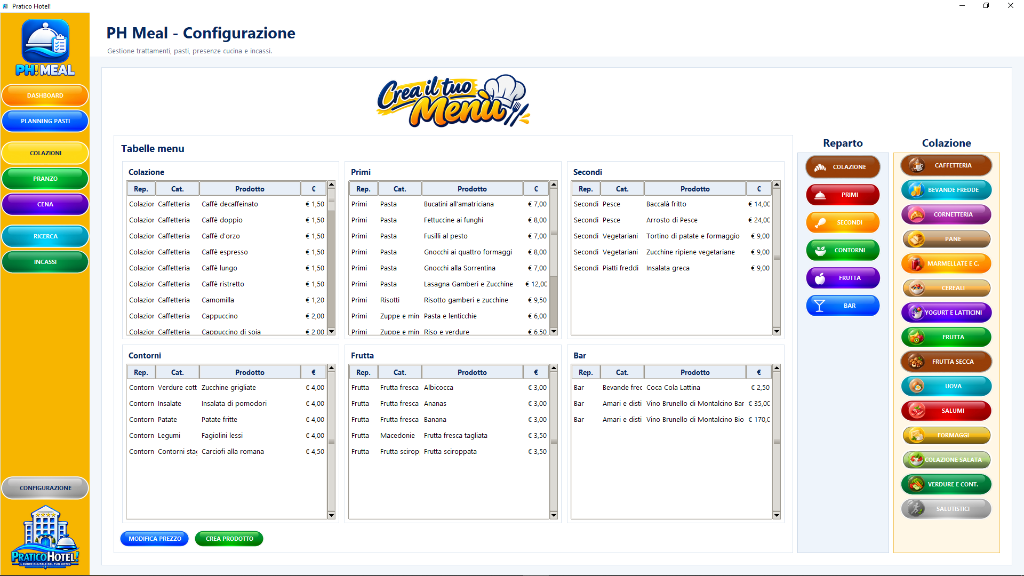The height and width of the screenshot is (576, 1024).
Task: Select the Albicocca row
Action: [449, 387]
